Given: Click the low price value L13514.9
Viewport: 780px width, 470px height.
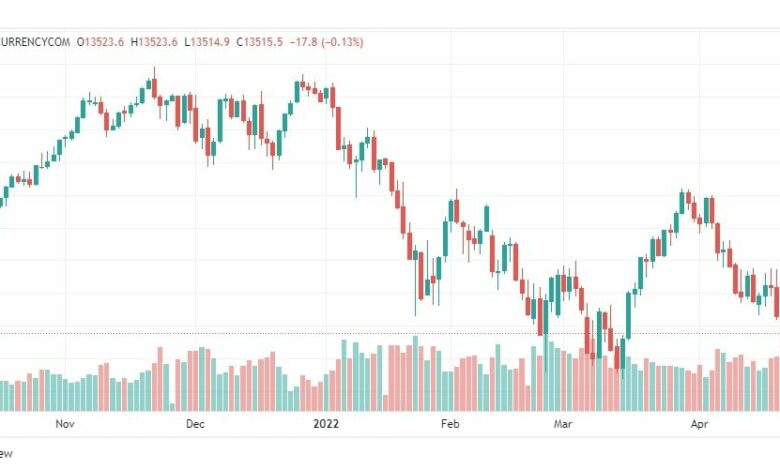Looking at the screenshot, I should click(207, 42).
